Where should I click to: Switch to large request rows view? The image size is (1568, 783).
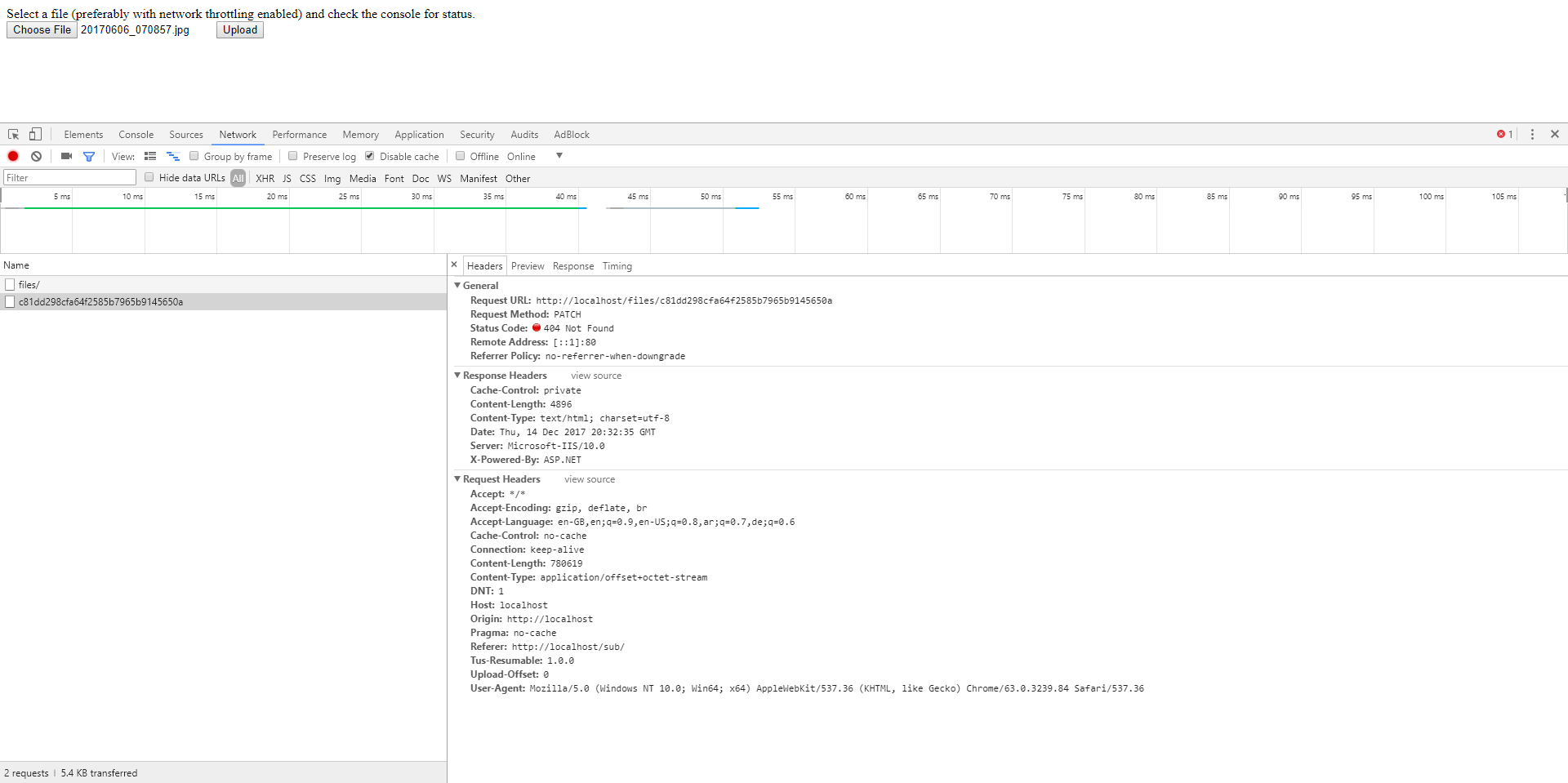150,156
